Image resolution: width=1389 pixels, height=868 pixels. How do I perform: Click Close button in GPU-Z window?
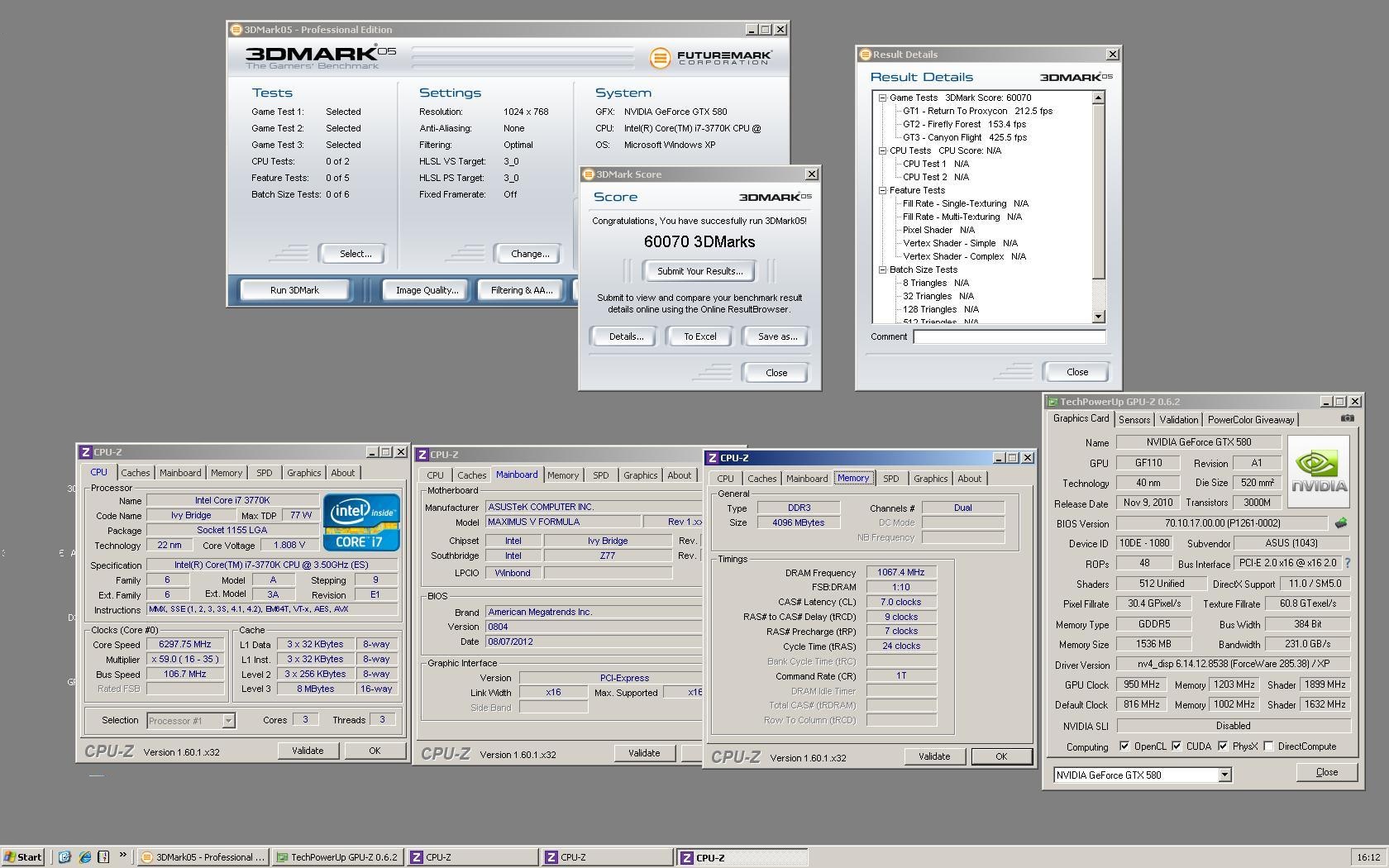click(x=1327, y=772)
